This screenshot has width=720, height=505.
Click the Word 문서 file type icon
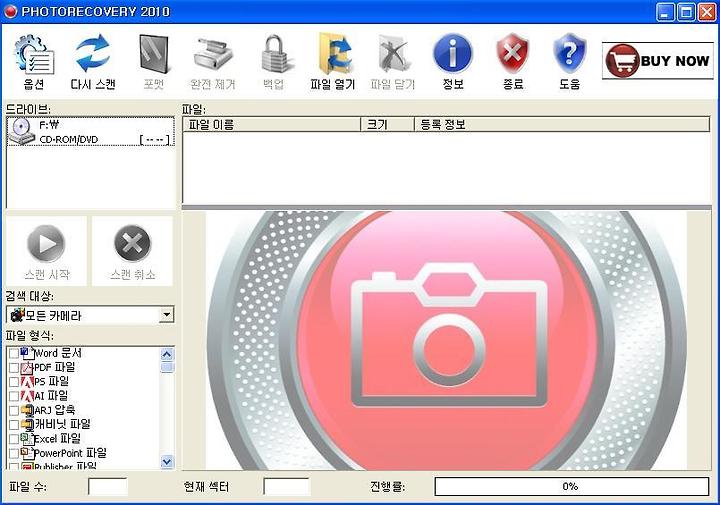[x=28, y=353]
